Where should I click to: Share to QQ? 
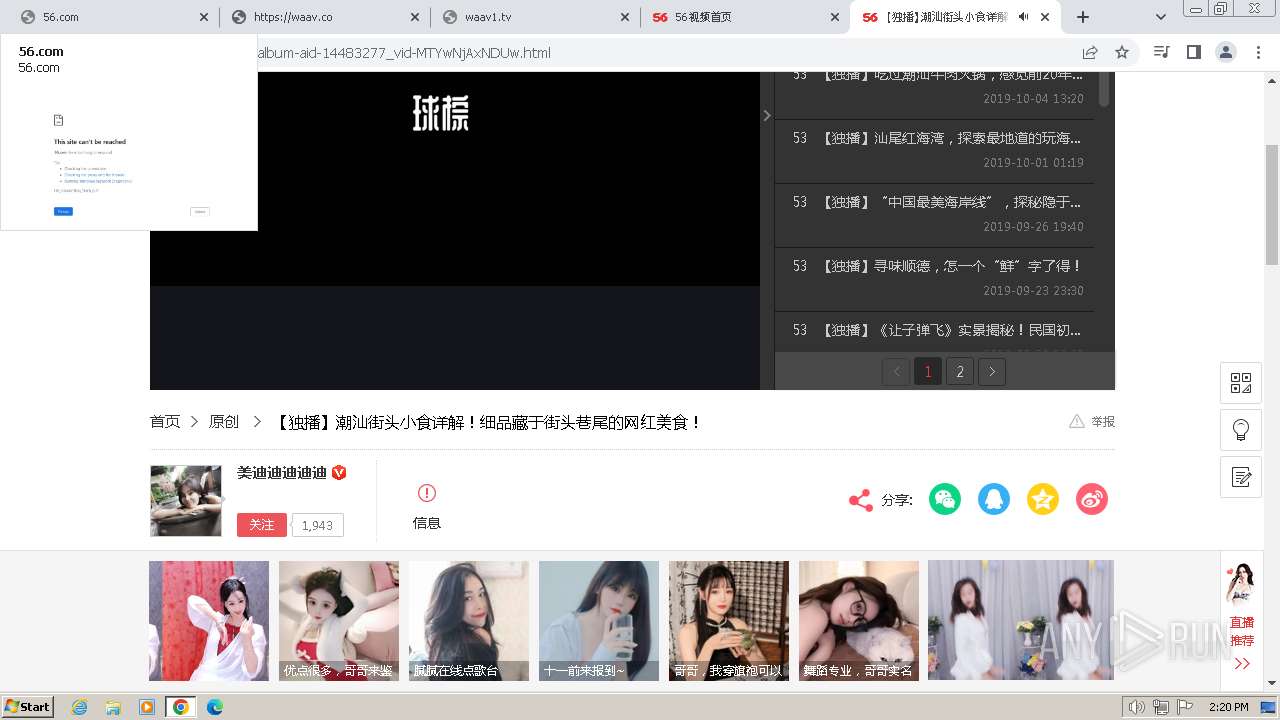tap(994, 499)
